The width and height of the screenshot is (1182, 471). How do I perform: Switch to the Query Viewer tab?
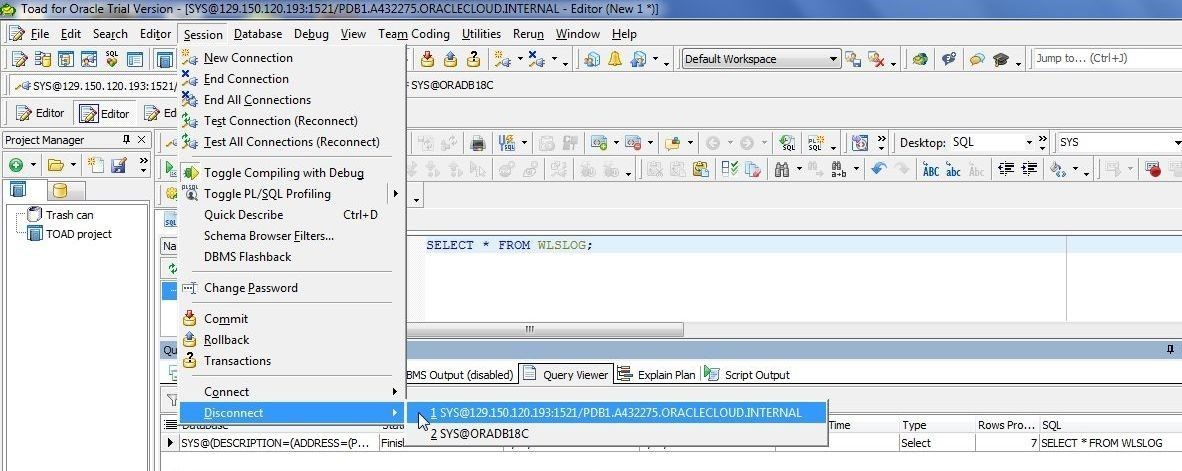[566, 375]
